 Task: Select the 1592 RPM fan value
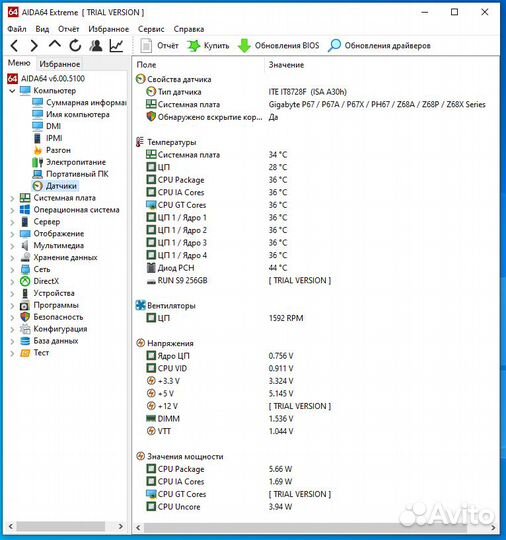pos(286,318)
